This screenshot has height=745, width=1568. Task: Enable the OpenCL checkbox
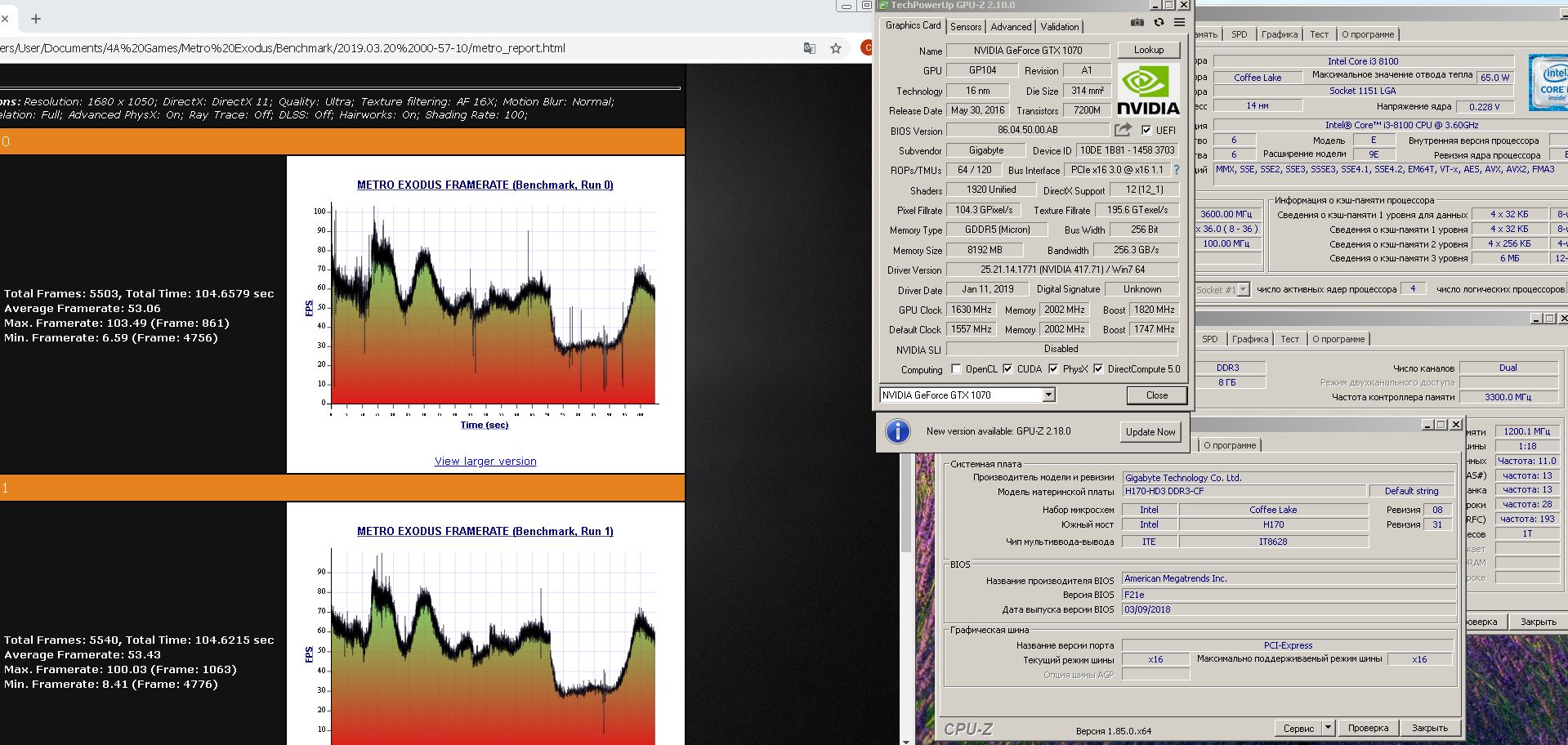point(956,369)
